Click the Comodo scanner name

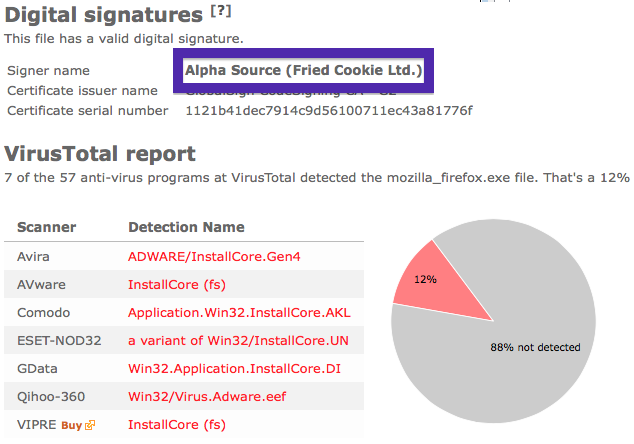(43, 313)
